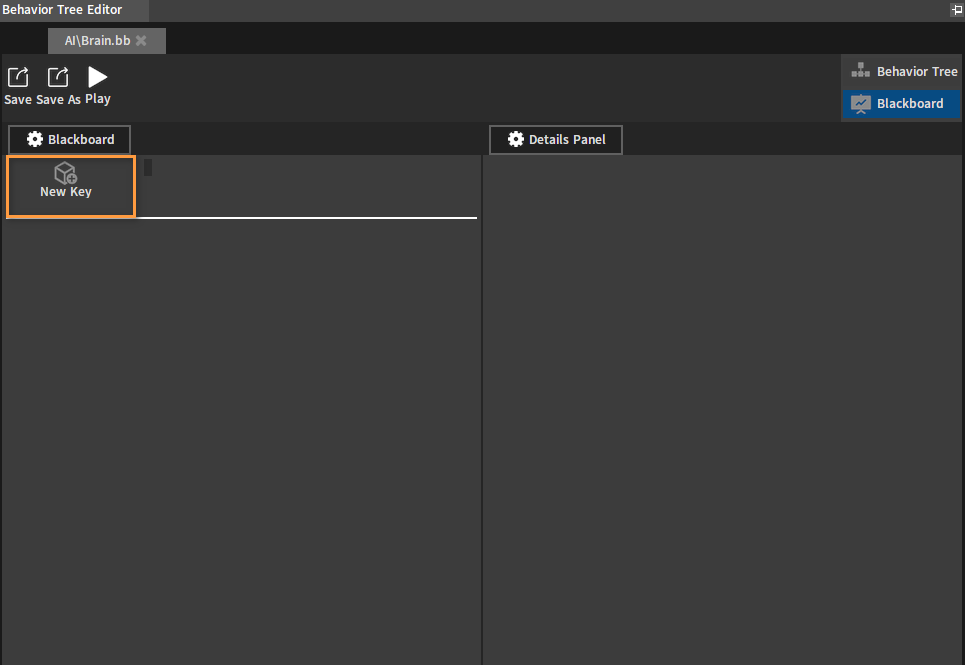The width and height of the screenshot is (965, 665).
Task: Click the Save icon in the toolbar
Action: 18,78
